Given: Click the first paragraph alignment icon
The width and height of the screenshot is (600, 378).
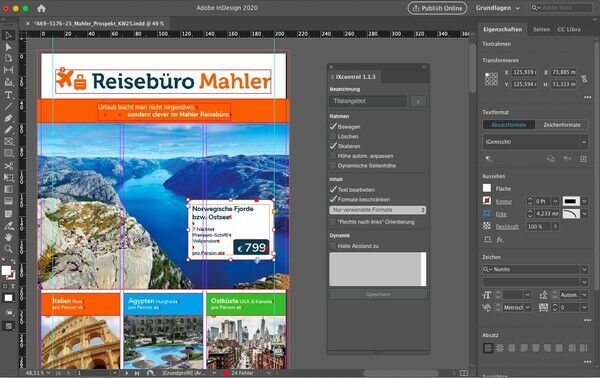Looking at the screenshot, I should pos(488,348).
